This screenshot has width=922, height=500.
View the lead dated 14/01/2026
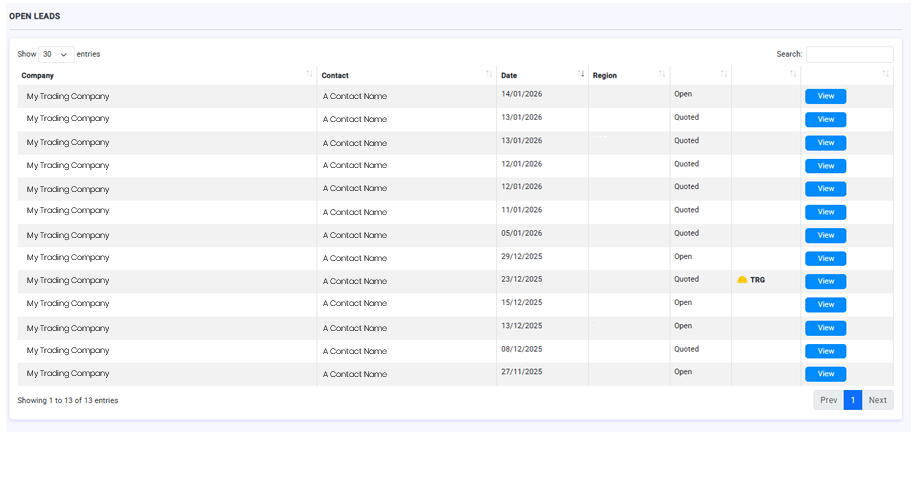click(x=825, y=96)
